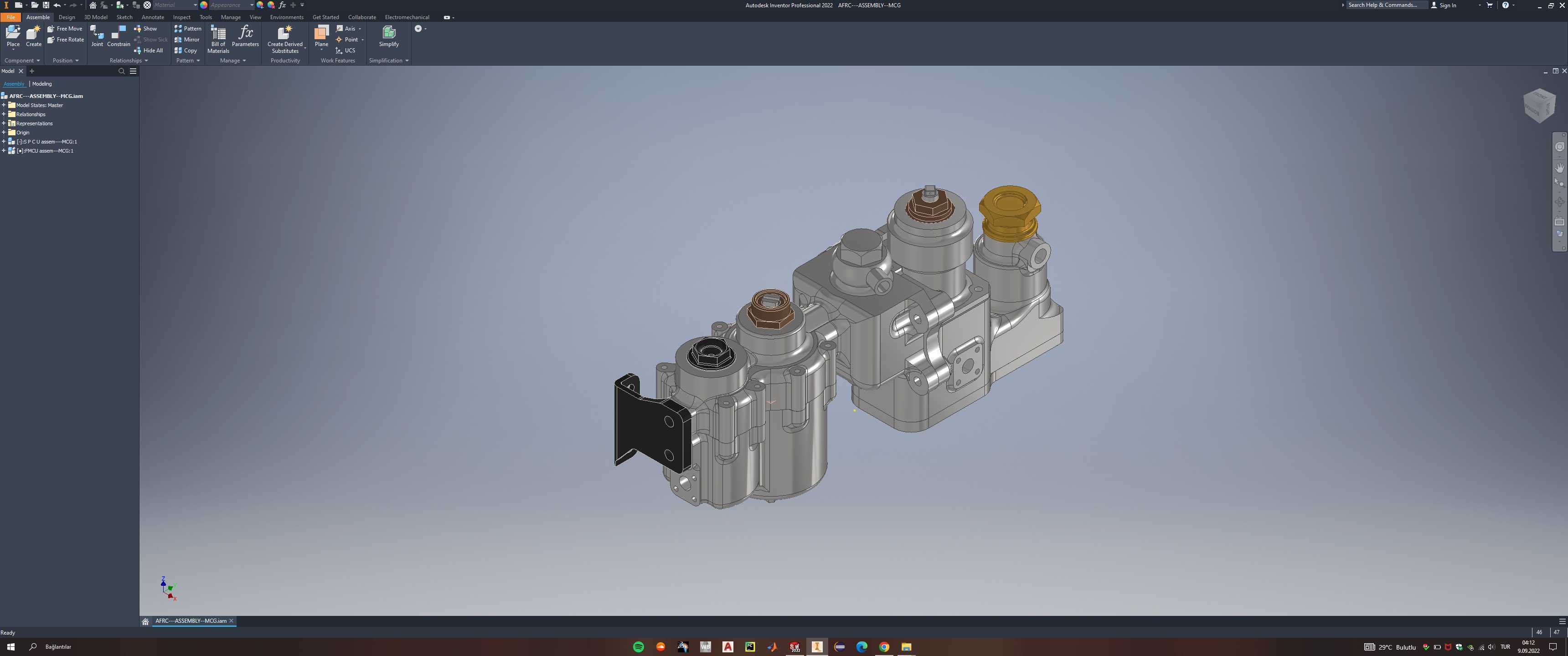Switch to the Design ribbon tab
The height and width of the screenshot is (656, 1568).
[x=67, y=17]
